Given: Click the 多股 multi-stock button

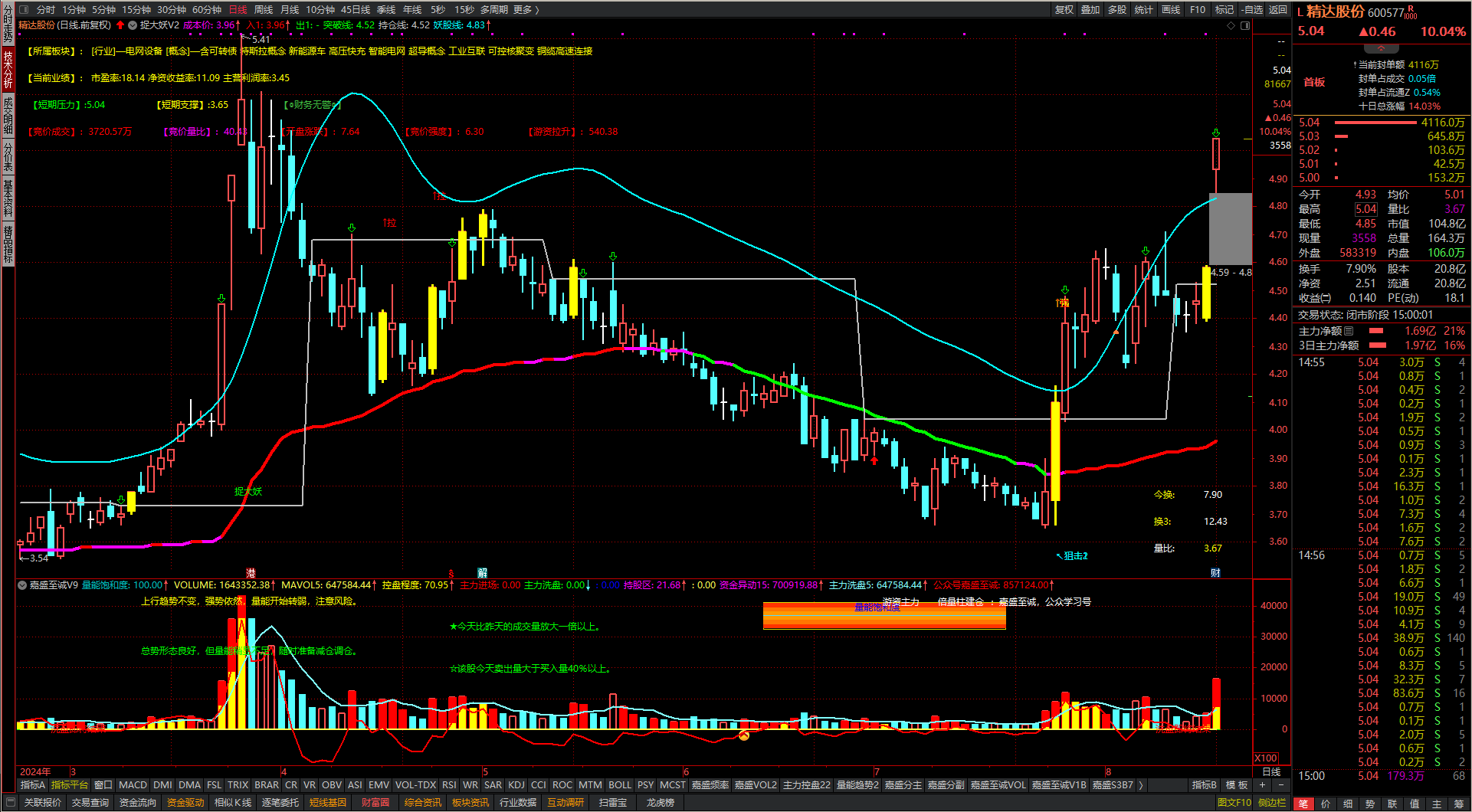Looking at the screenshot, I should pyautogui.click(x=1117, y=10).
